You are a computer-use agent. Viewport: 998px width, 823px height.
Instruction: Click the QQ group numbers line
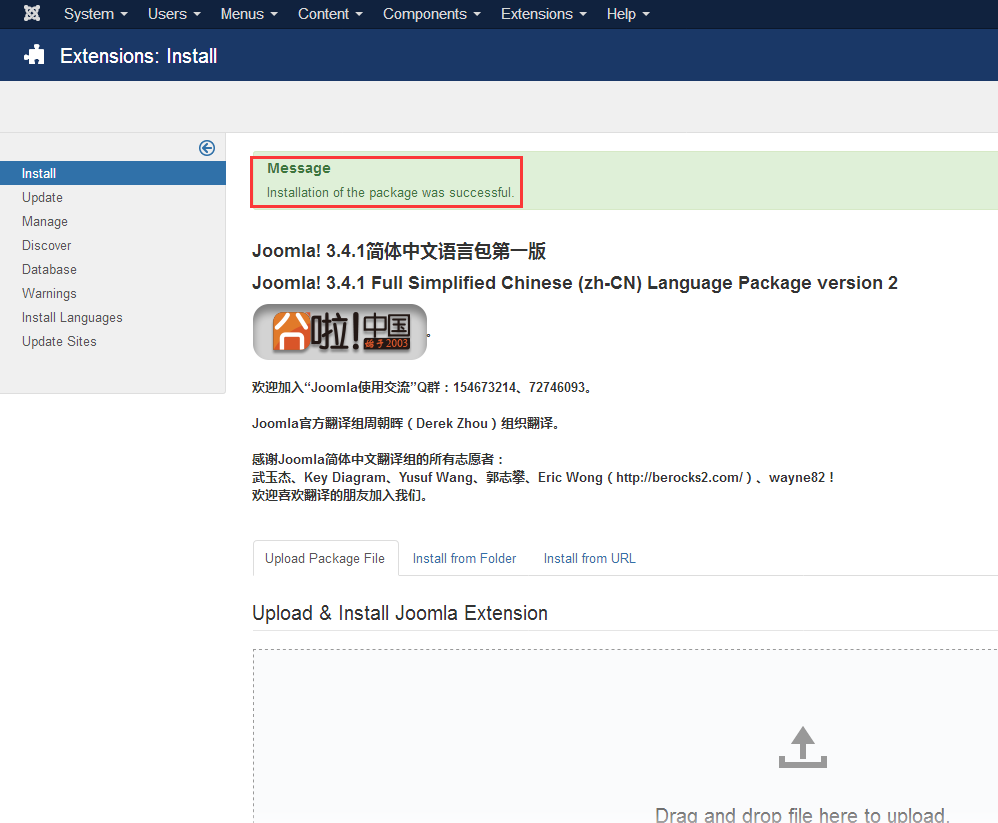click(423, 387)
